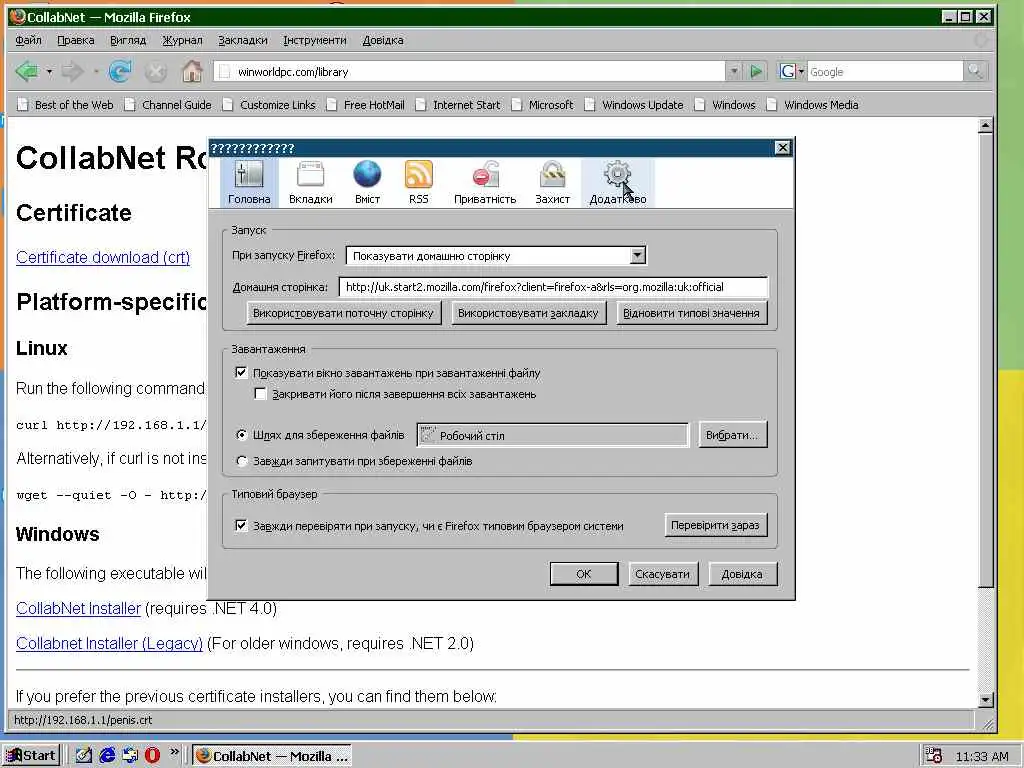This screenshot has width=1024, height=768.
Task: Open the Вміст preferences pane
Action: (x=367, y=183)
